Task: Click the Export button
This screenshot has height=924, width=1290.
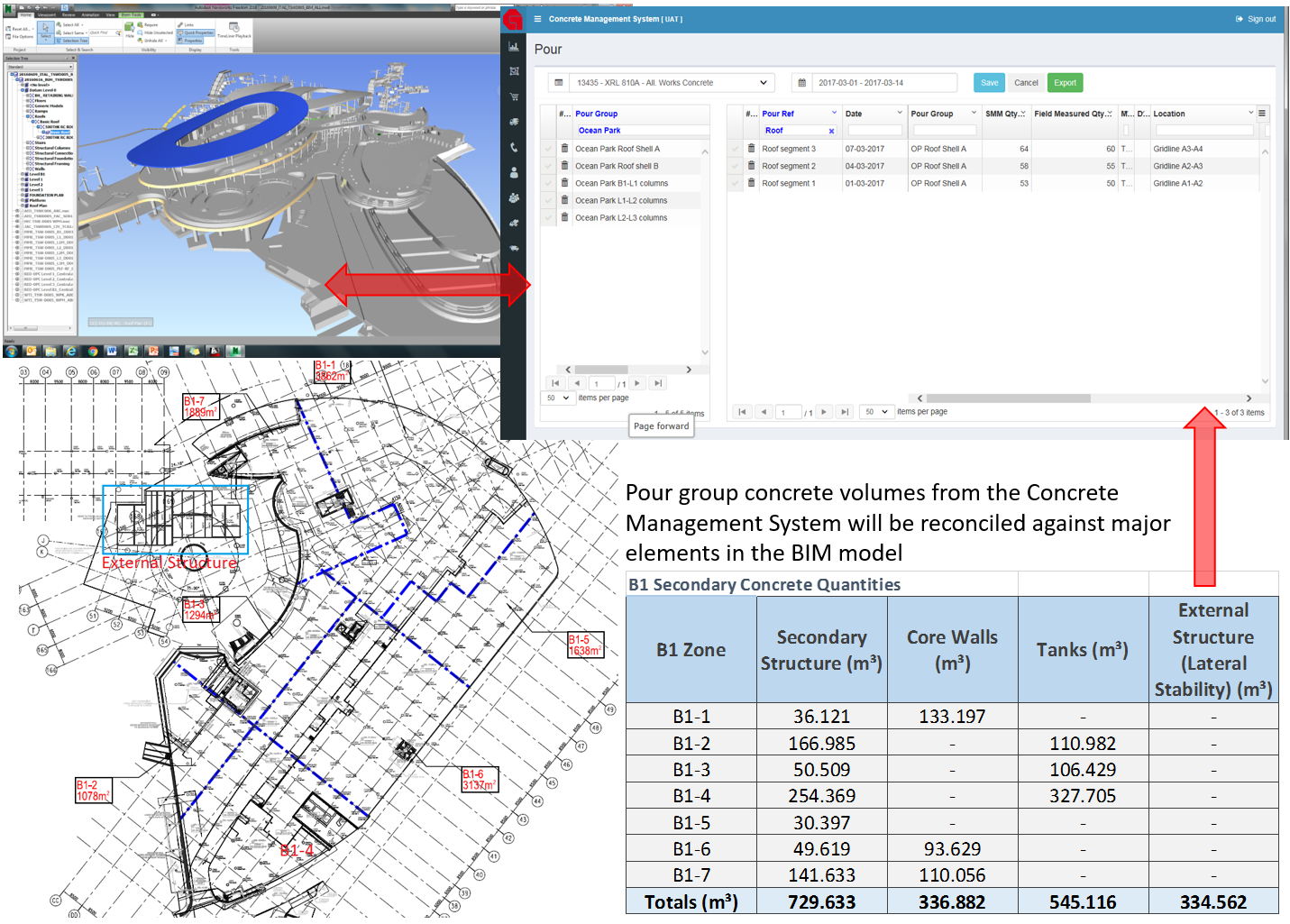Action: pos(1065,82)
